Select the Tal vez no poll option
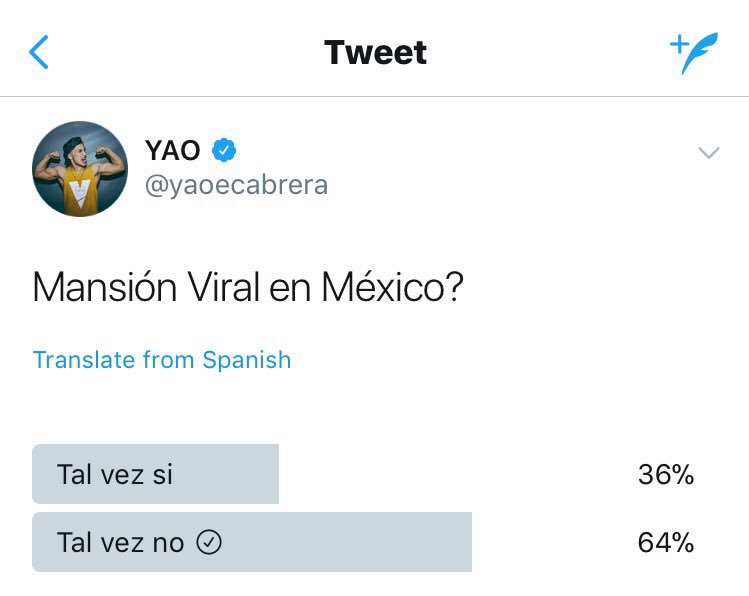This screenshot has height=596, width=749. (x=363, y=542)
